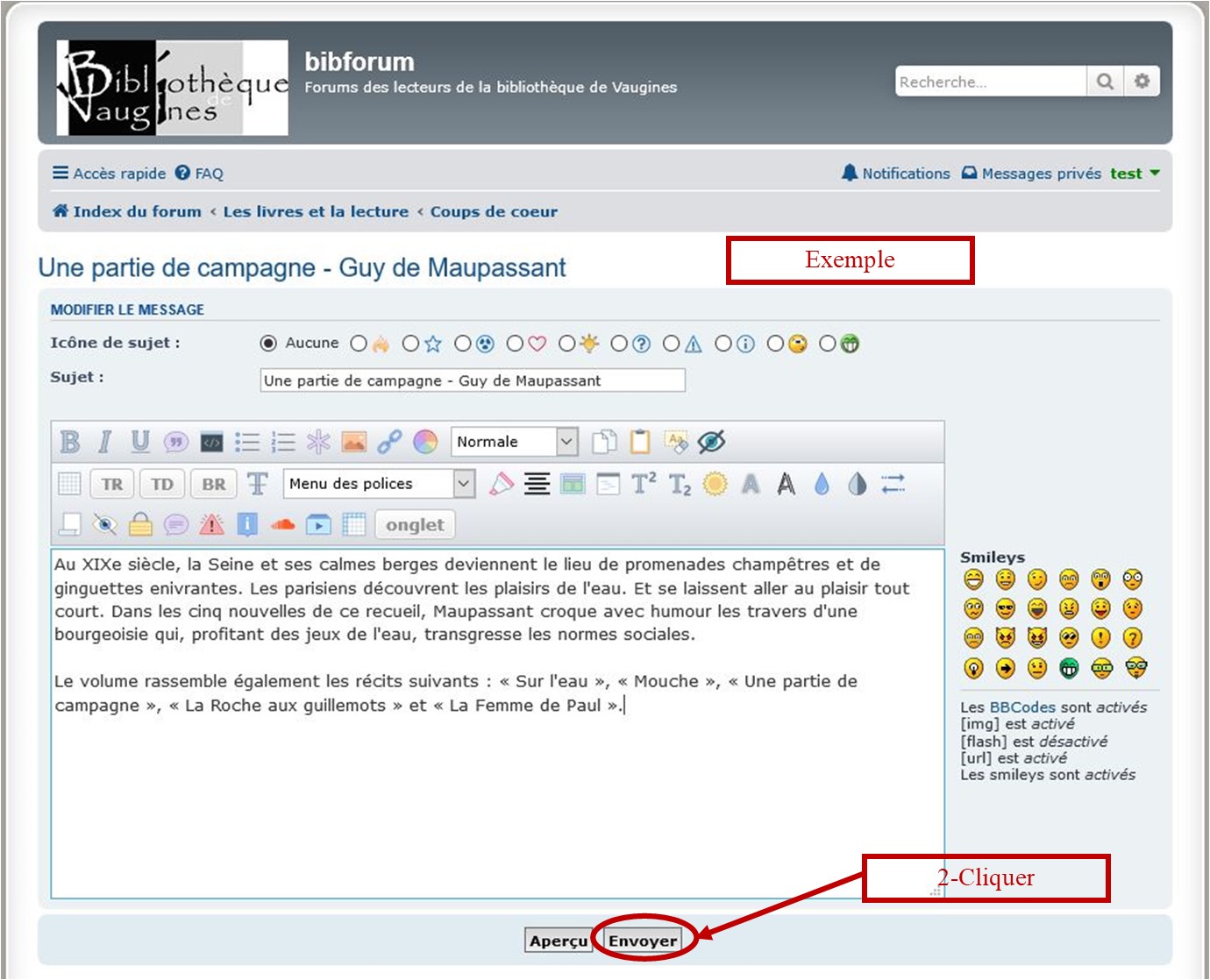Insert a URL with the chain link icon
The width and height of the screenshot is (1210, 980).
tap(389, 442)
